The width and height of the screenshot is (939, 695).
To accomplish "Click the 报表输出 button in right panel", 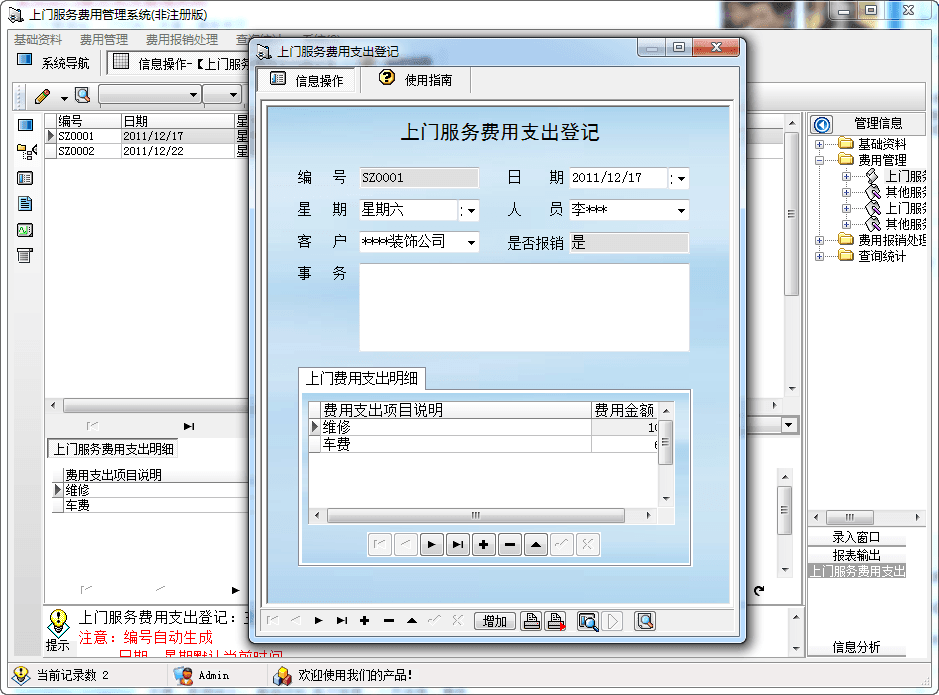I will 856,555.
